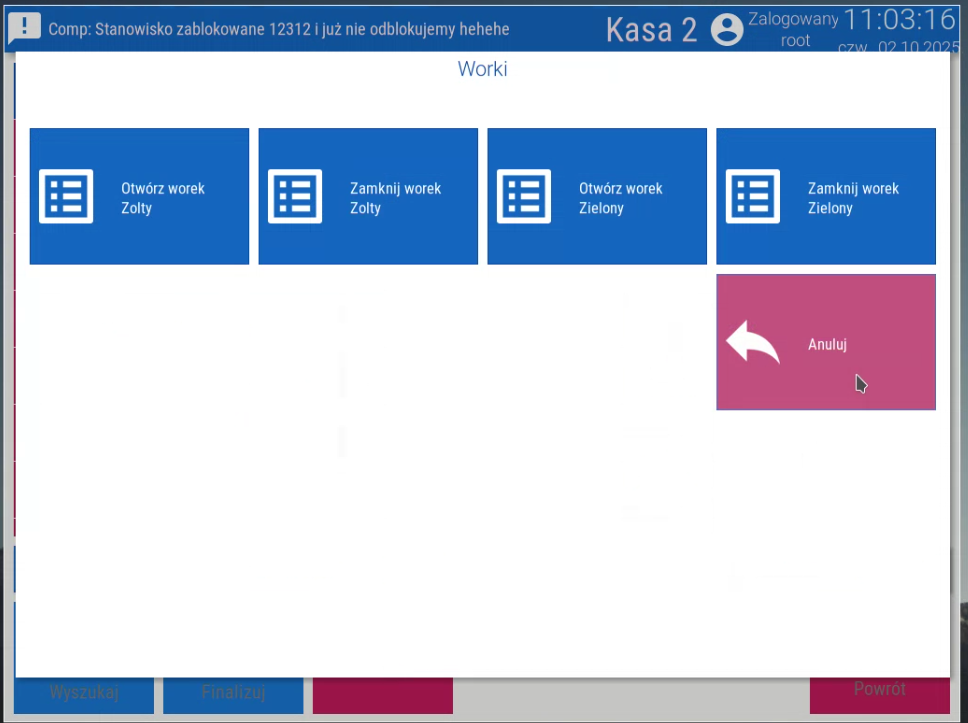Click list icon on Zamknij worek Zolty tile
This screenshot has width=968, height=723.
pos(295,197)
